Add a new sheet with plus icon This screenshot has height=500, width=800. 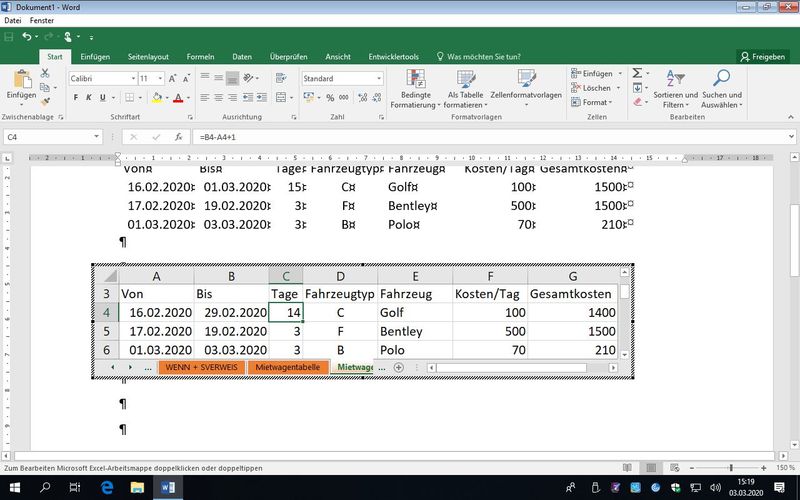pyautogui.click(x=398, y=368)
